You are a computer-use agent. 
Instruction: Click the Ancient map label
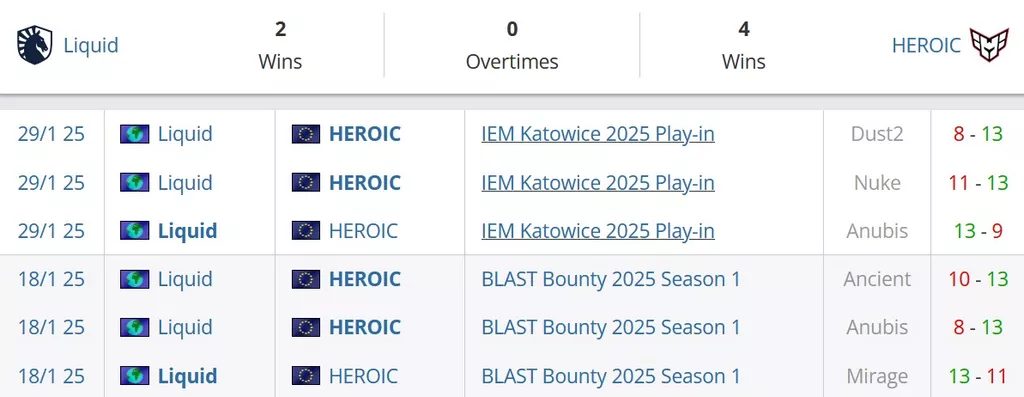click(877, 279)
